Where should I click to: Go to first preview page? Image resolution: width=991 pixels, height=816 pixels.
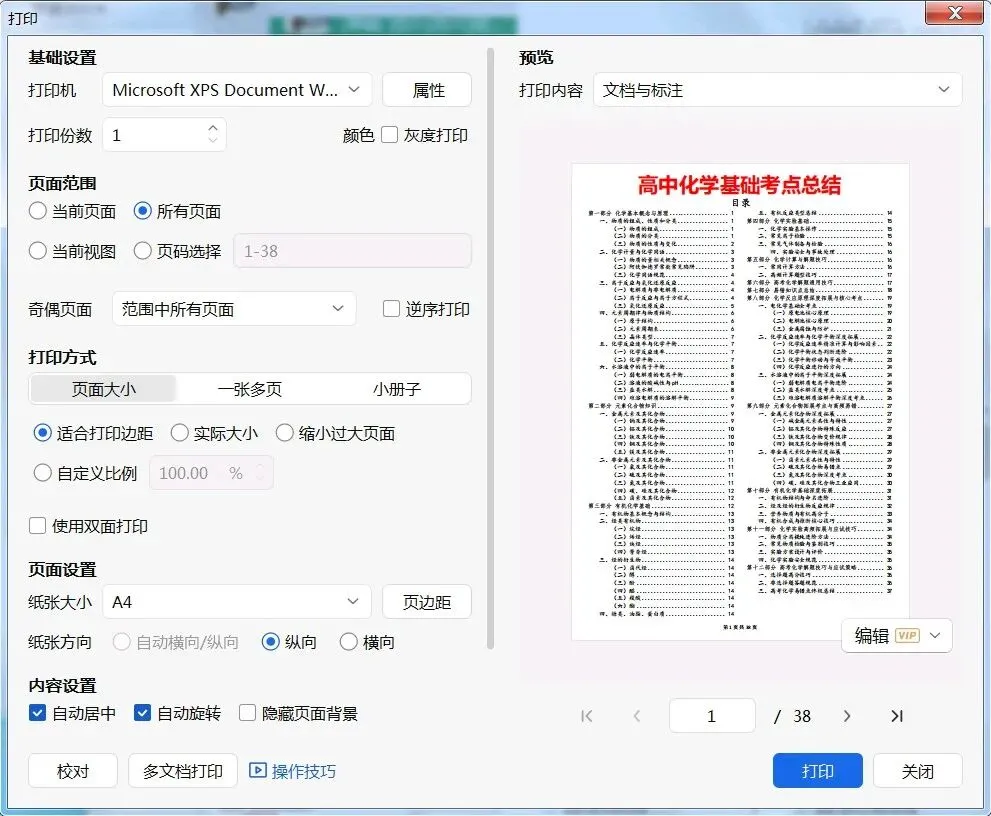587,716
